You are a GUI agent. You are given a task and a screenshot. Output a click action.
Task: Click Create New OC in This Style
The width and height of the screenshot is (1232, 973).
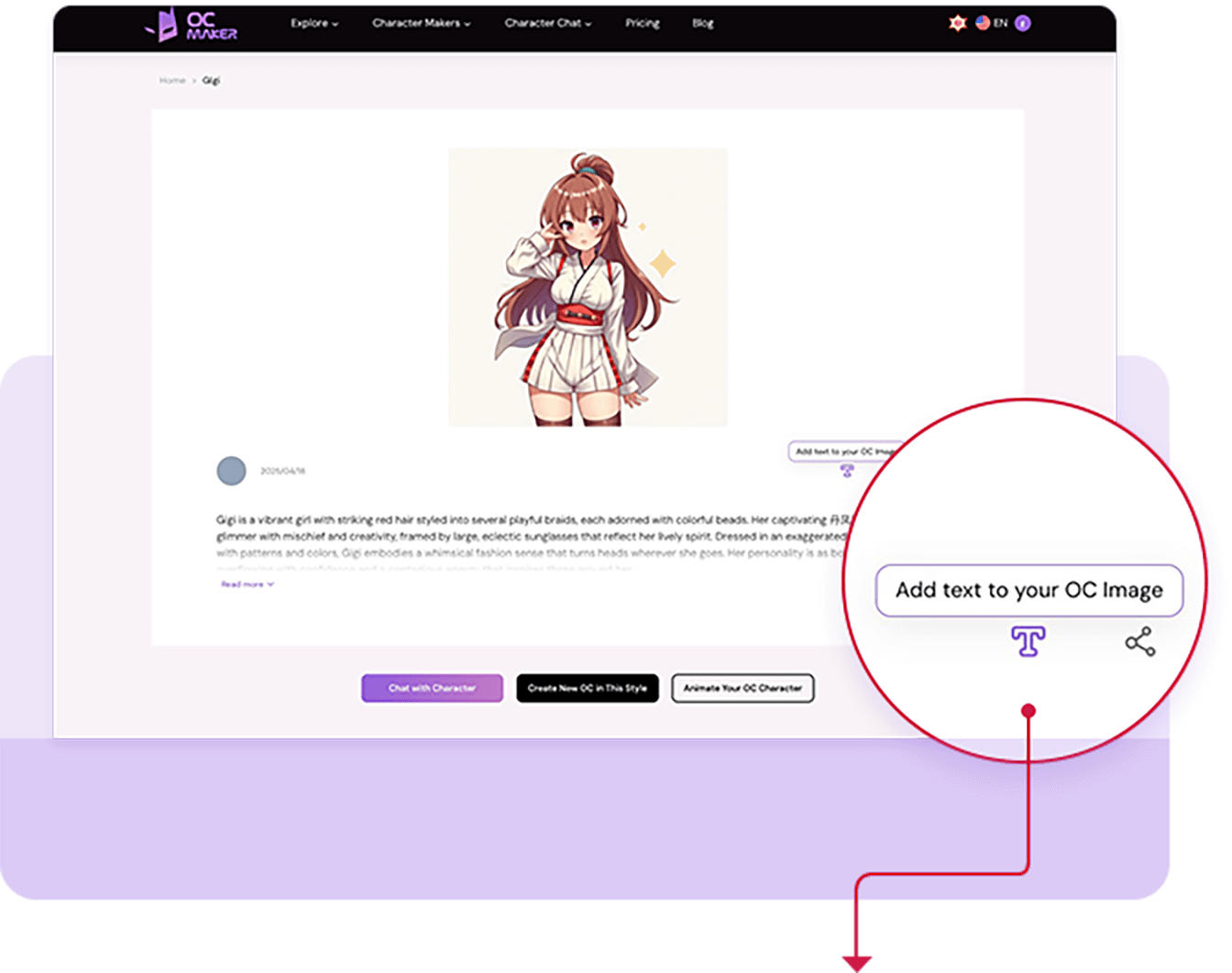[x=588, y=688]
